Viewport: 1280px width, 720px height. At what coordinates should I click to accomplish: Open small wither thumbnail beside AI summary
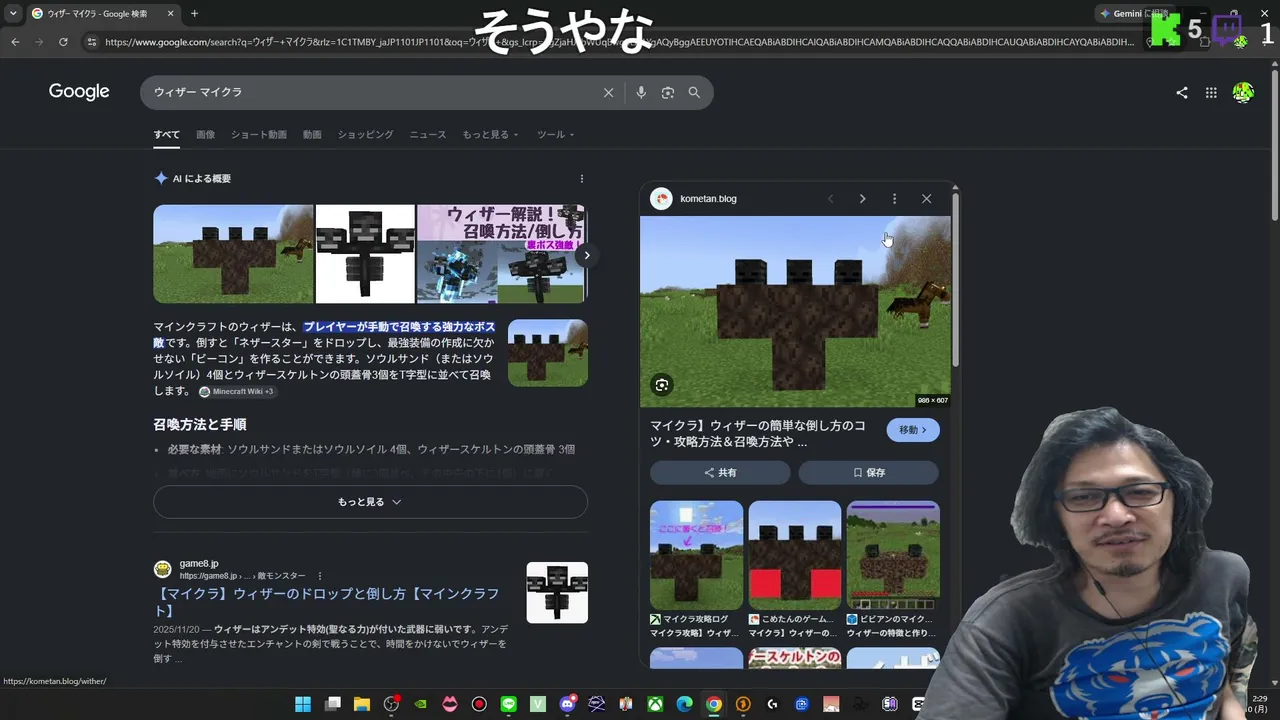click(x=548, y=353)
